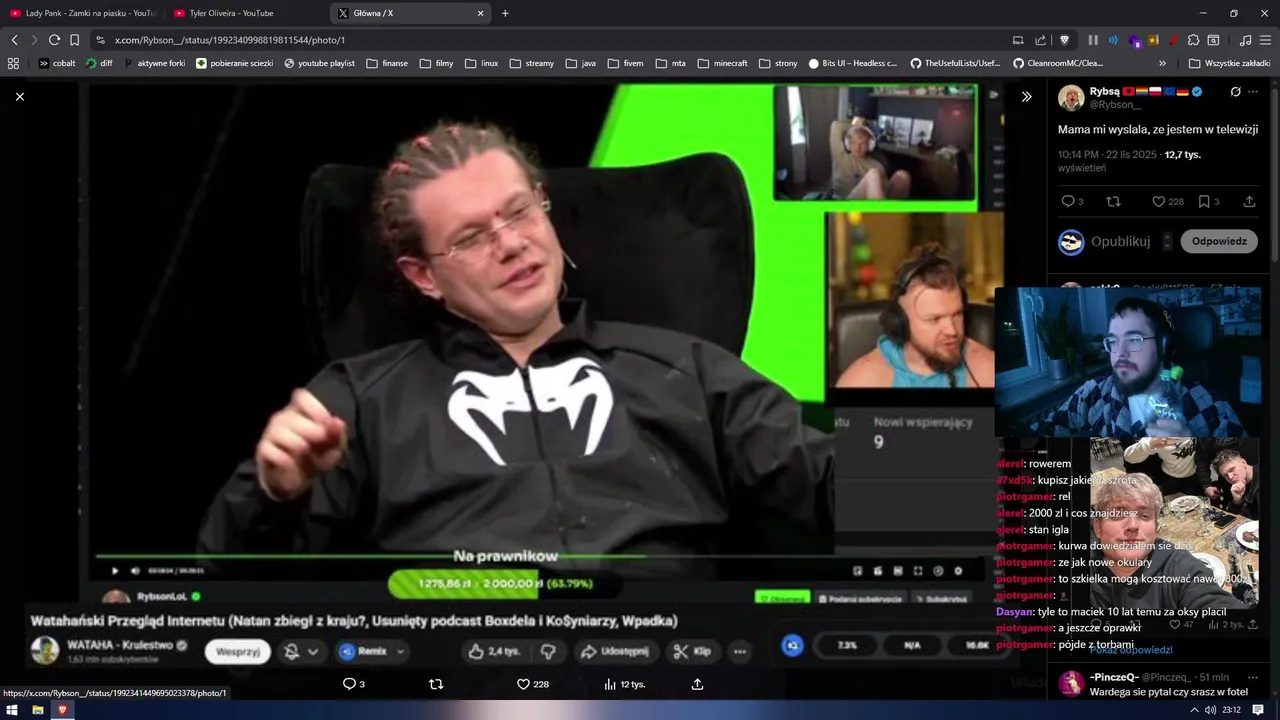Bookmark this page via bookmark icon
This screenshot has width=1280, height=720.
(x=74, y=40)
